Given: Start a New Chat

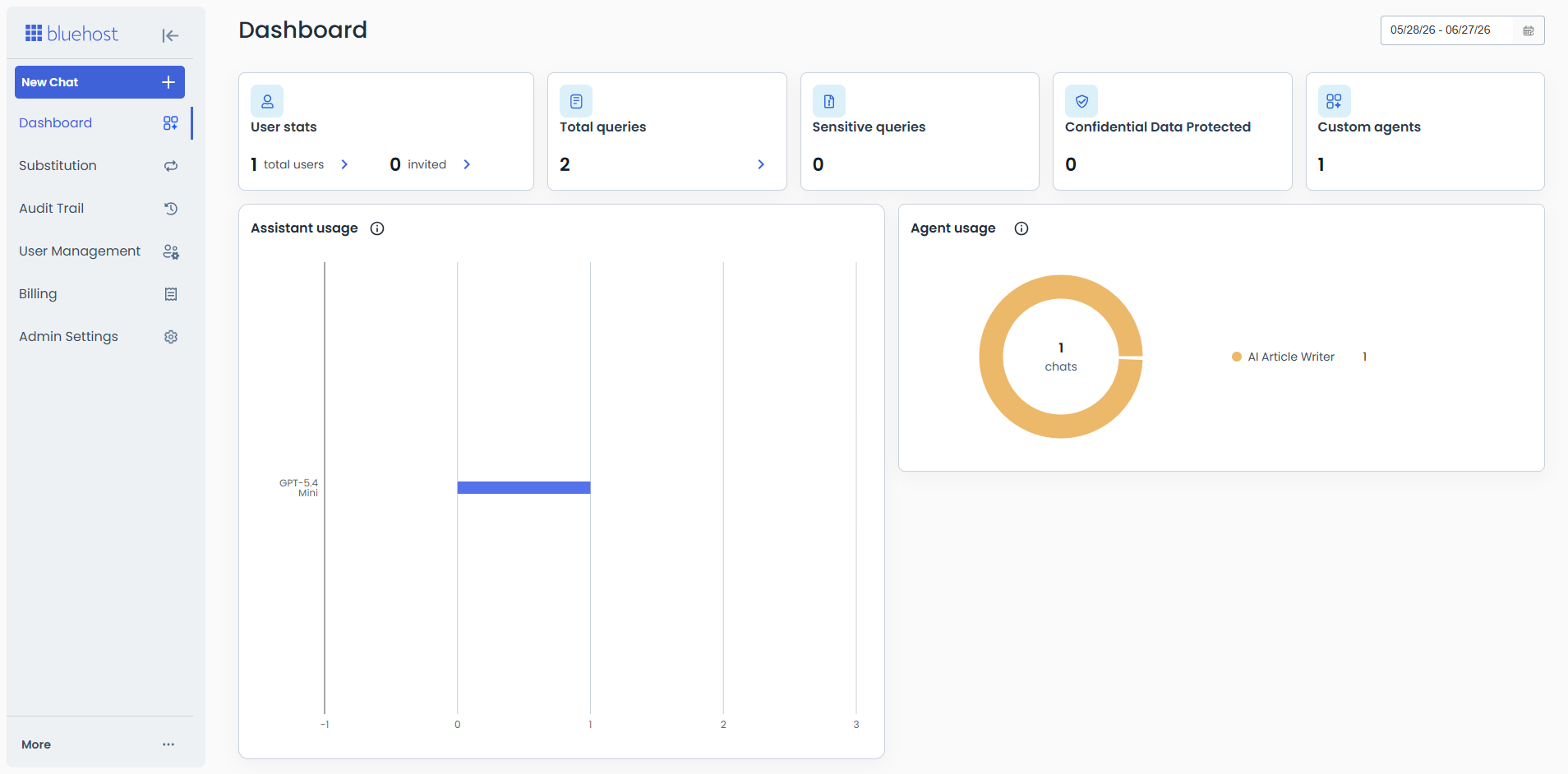Looking at the screenshot, I should [x=99, y=82].
